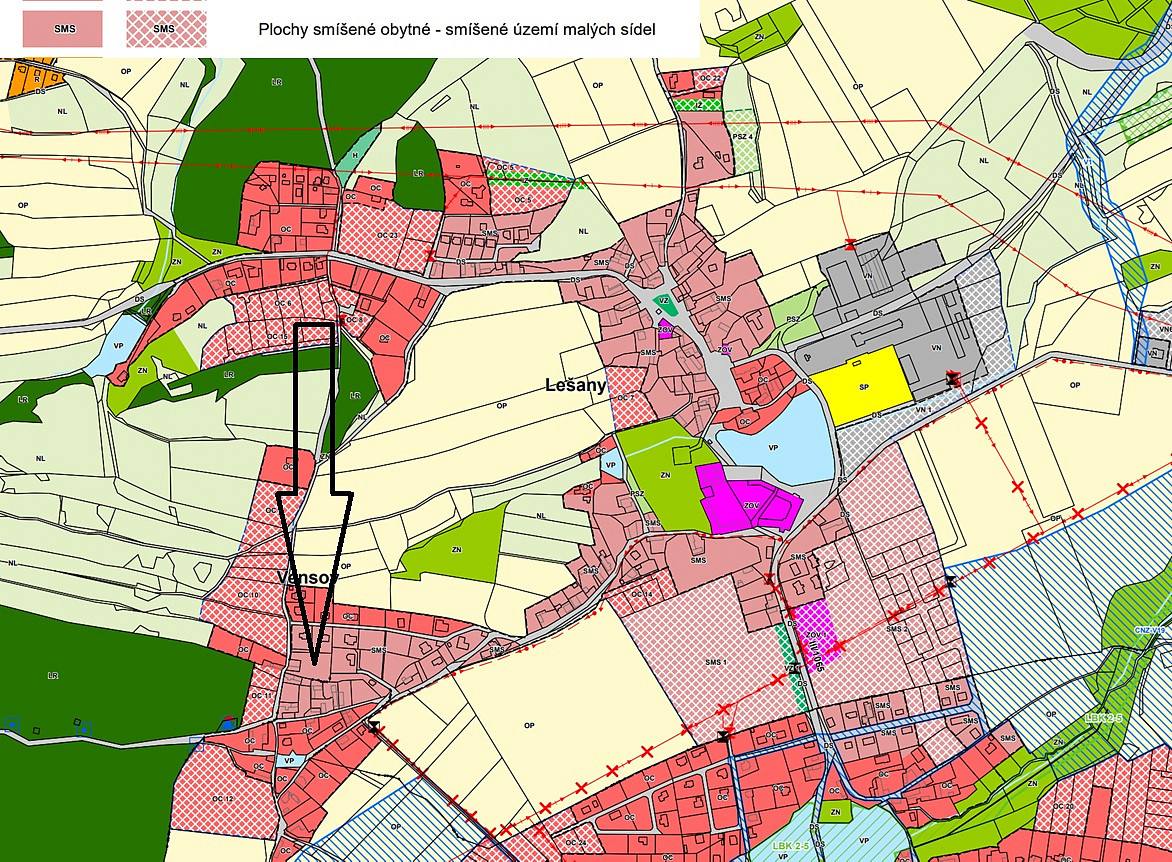1172x862 pixels.
Task: Click the 'OC 11' zone label
Action: (262, 696)
